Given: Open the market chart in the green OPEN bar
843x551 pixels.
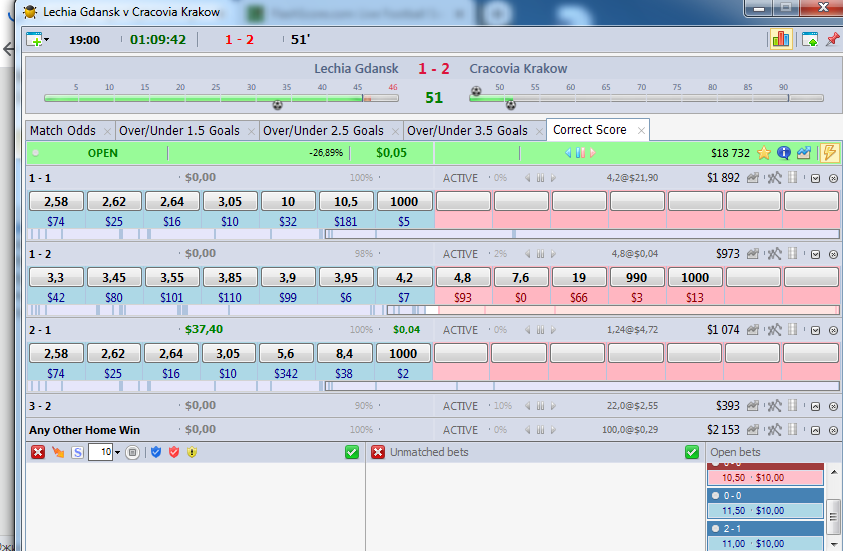Looking at the screenshot, I should click(x=804, y=153).
